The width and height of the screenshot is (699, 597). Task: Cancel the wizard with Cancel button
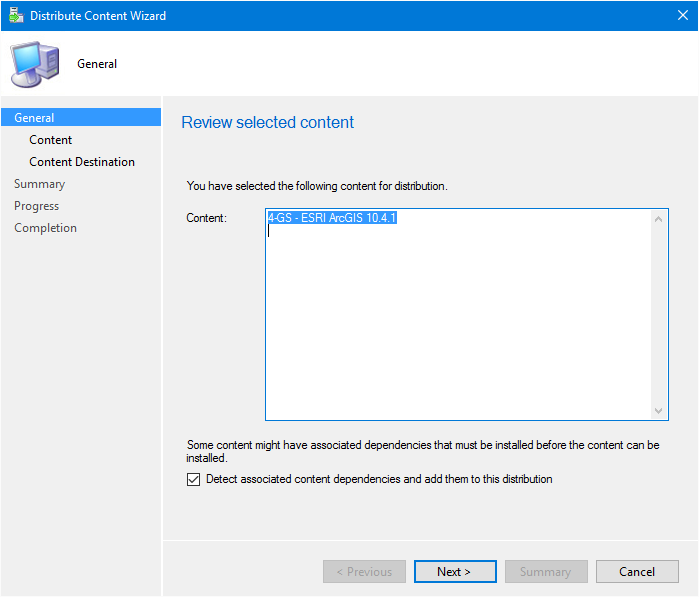637,572
